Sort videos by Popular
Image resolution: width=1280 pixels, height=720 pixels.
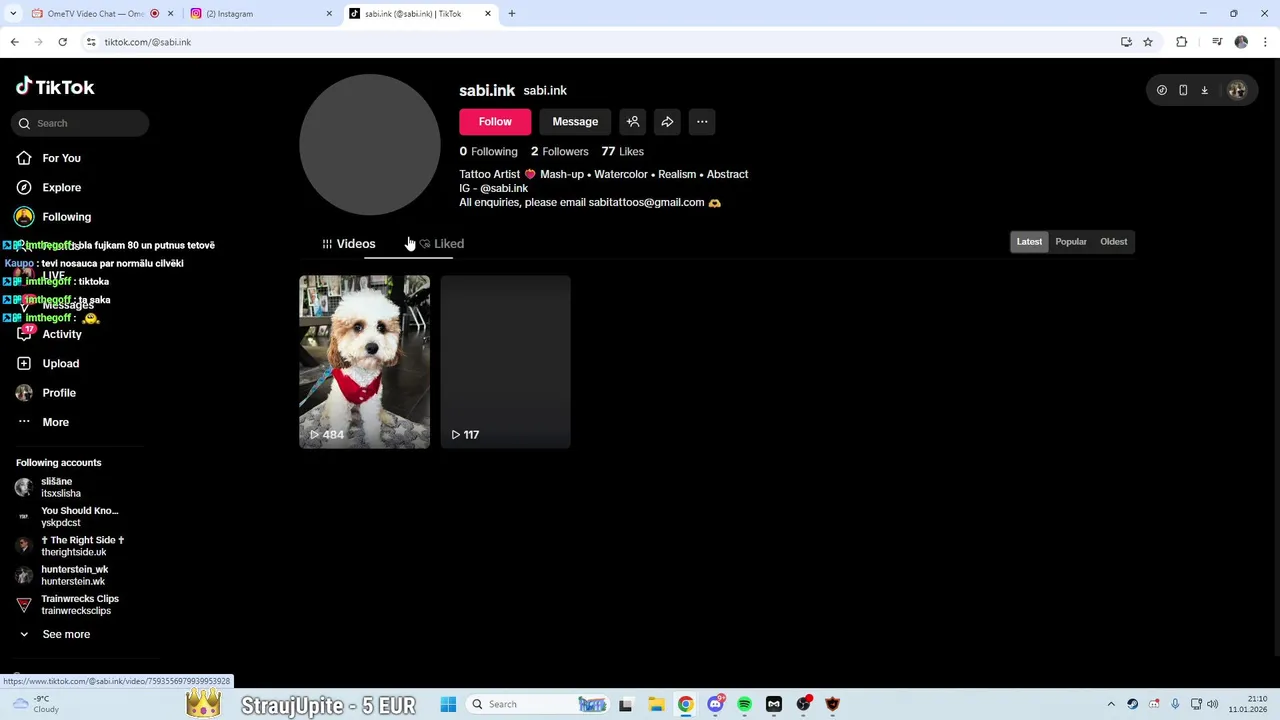[1071, 242]
